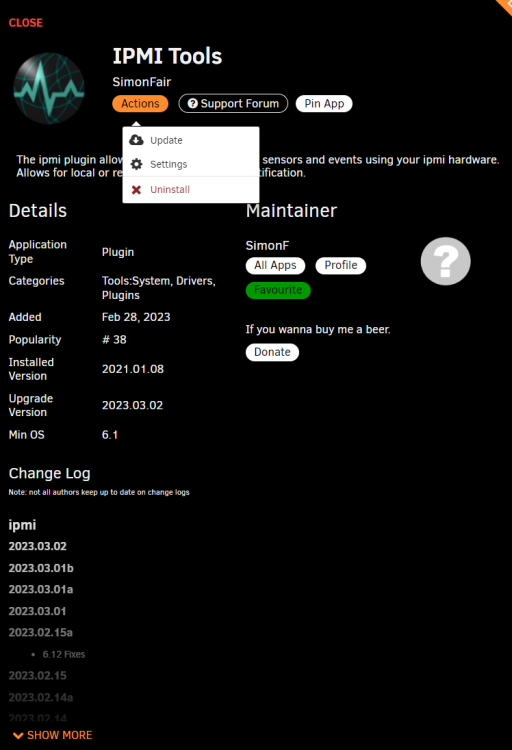Click the SimonFair author name

pyautogui.click(x=142, y=82)
